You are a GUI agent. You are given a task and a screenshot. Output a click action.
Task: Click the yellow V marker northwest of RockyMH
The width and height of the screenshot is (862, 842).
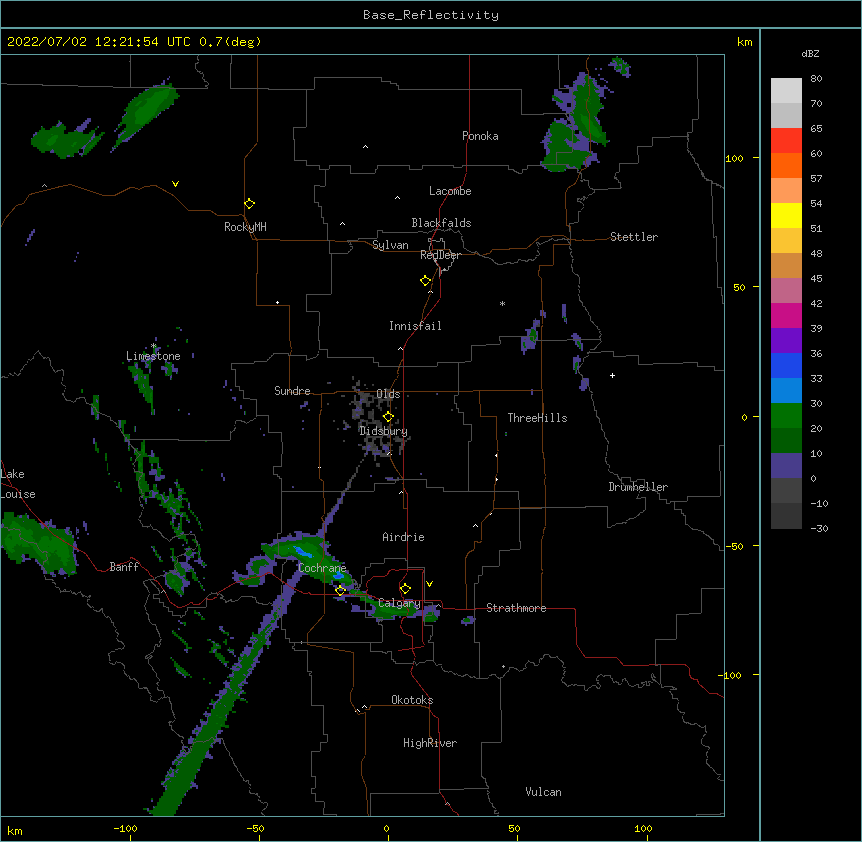point(175,184)
